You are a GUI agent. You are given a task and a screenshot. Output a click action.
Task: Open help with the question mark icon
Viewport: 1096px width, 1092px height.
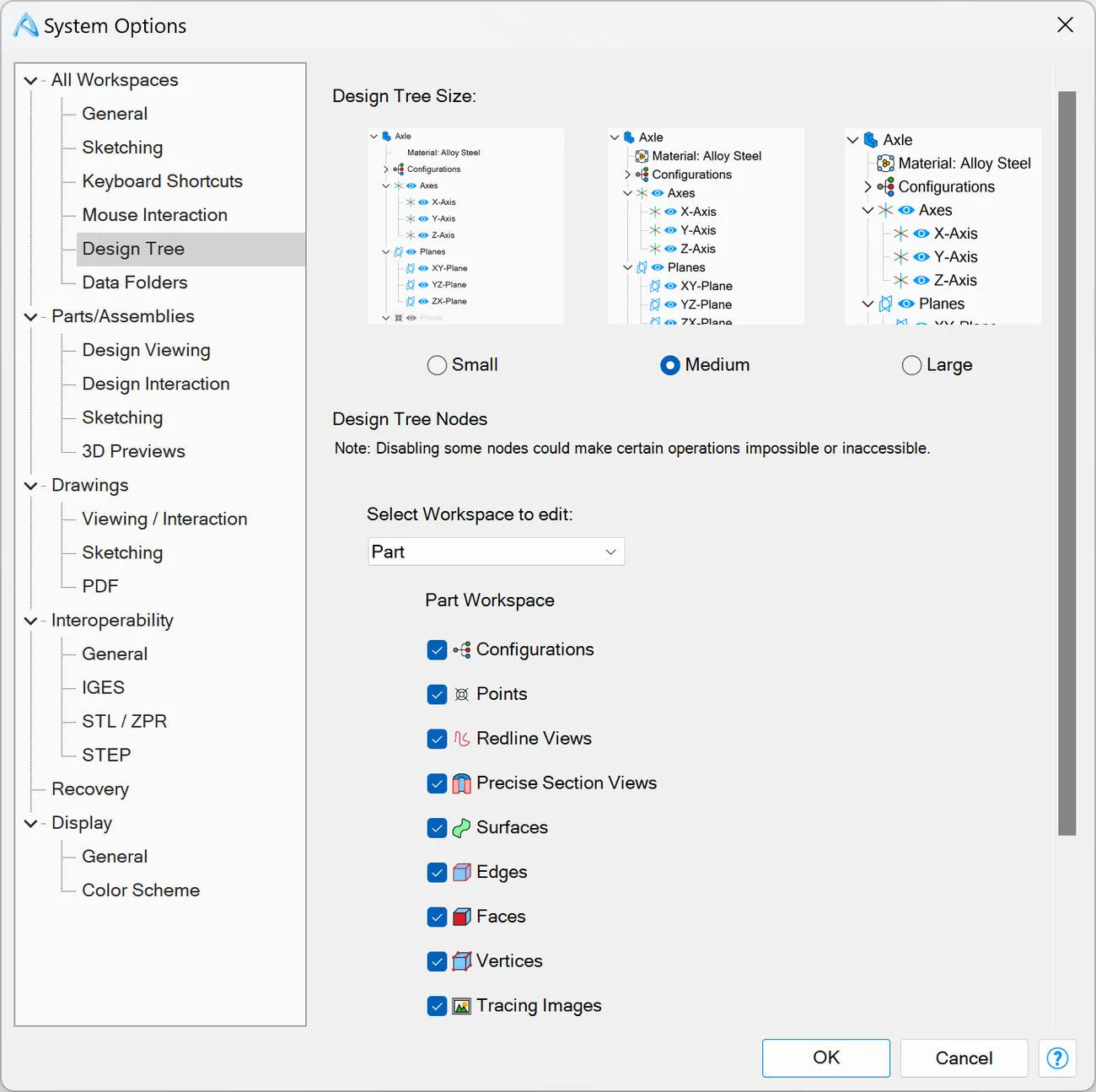(1057, 1058)
